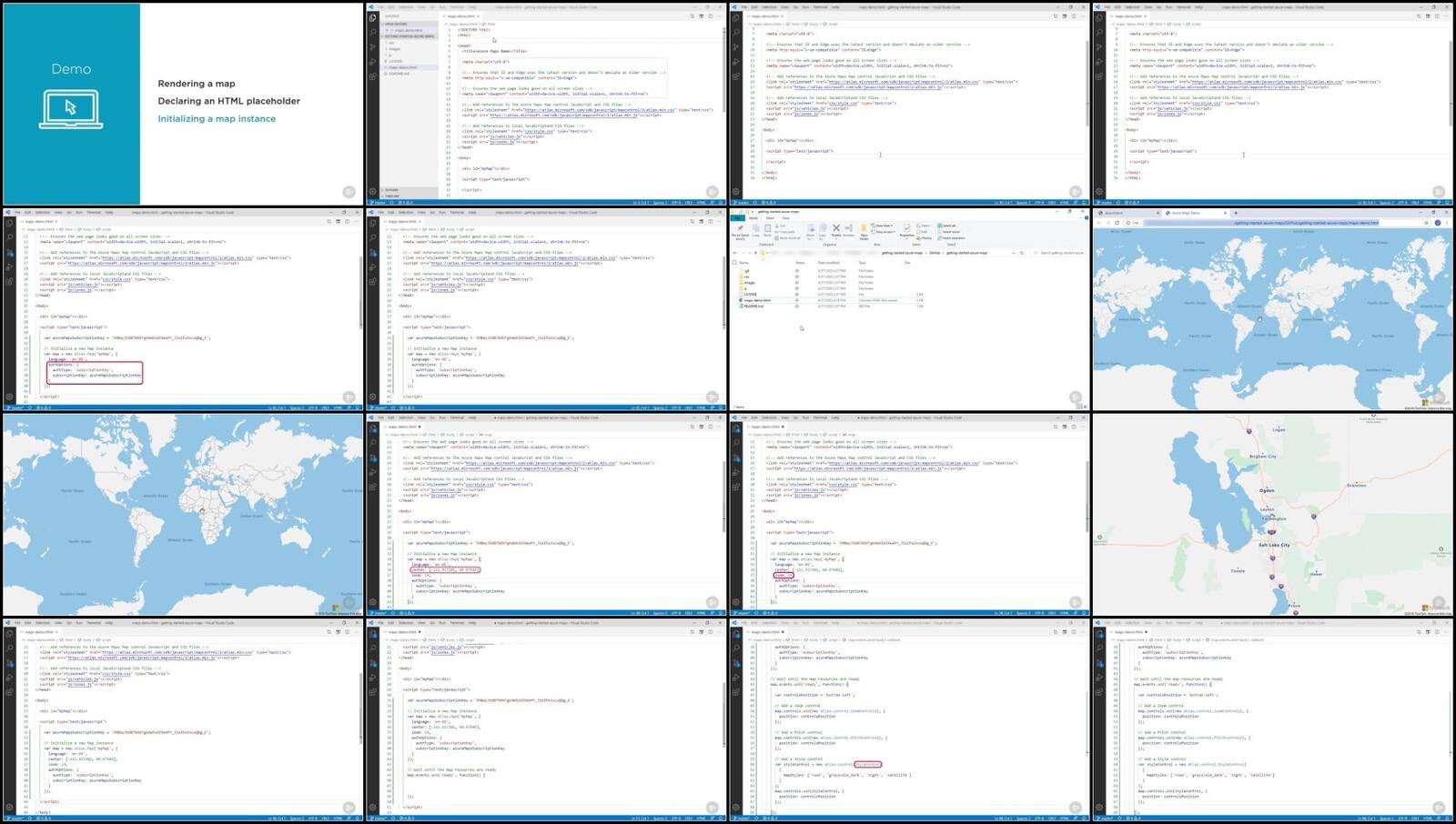
Task: Click the Search icon in the sidebar-open VS Code thumbnail
Action: [x=372, y=32]
